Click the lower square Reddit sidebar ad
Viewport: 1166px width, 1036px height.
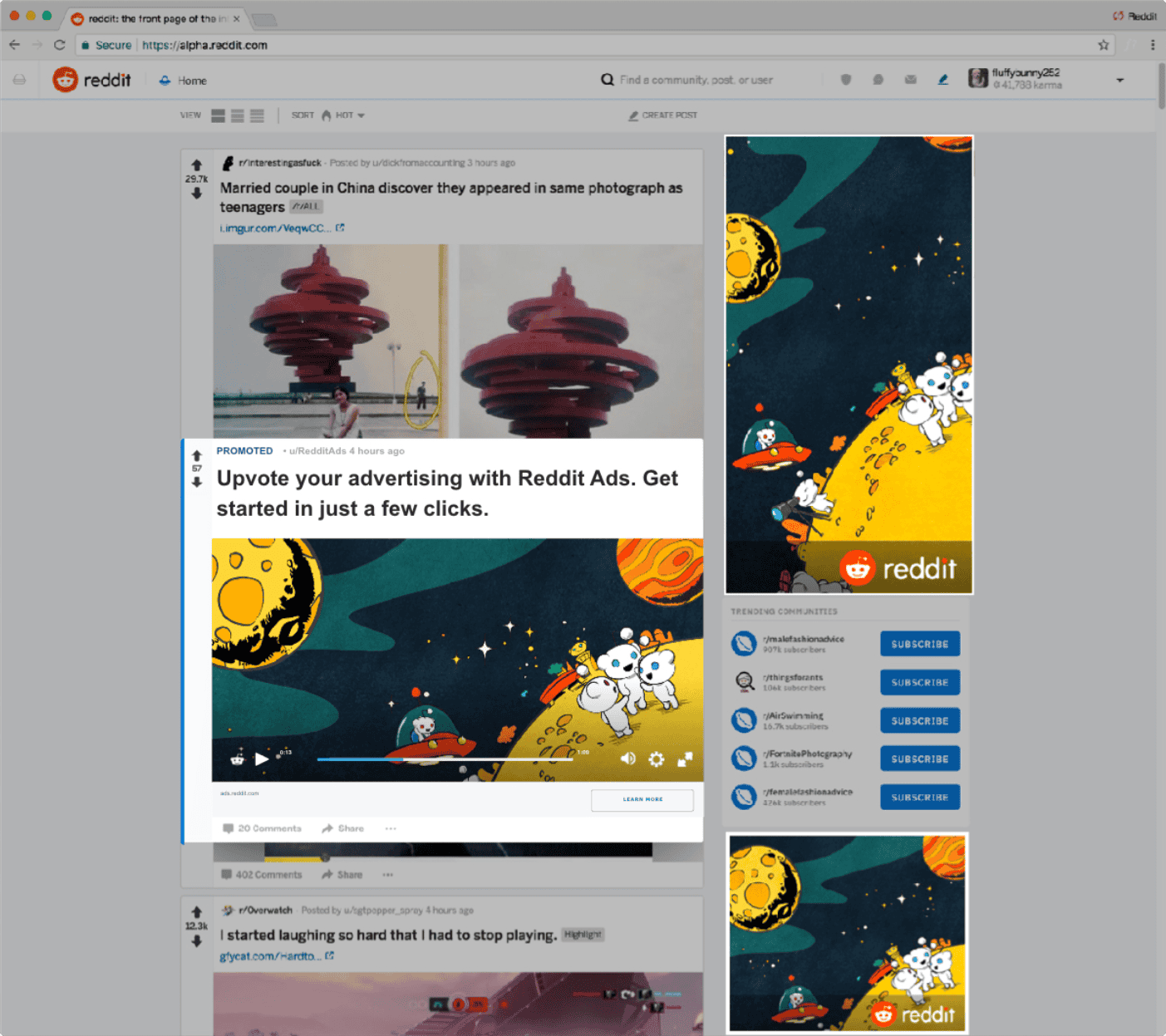click(x=847, y=933)
